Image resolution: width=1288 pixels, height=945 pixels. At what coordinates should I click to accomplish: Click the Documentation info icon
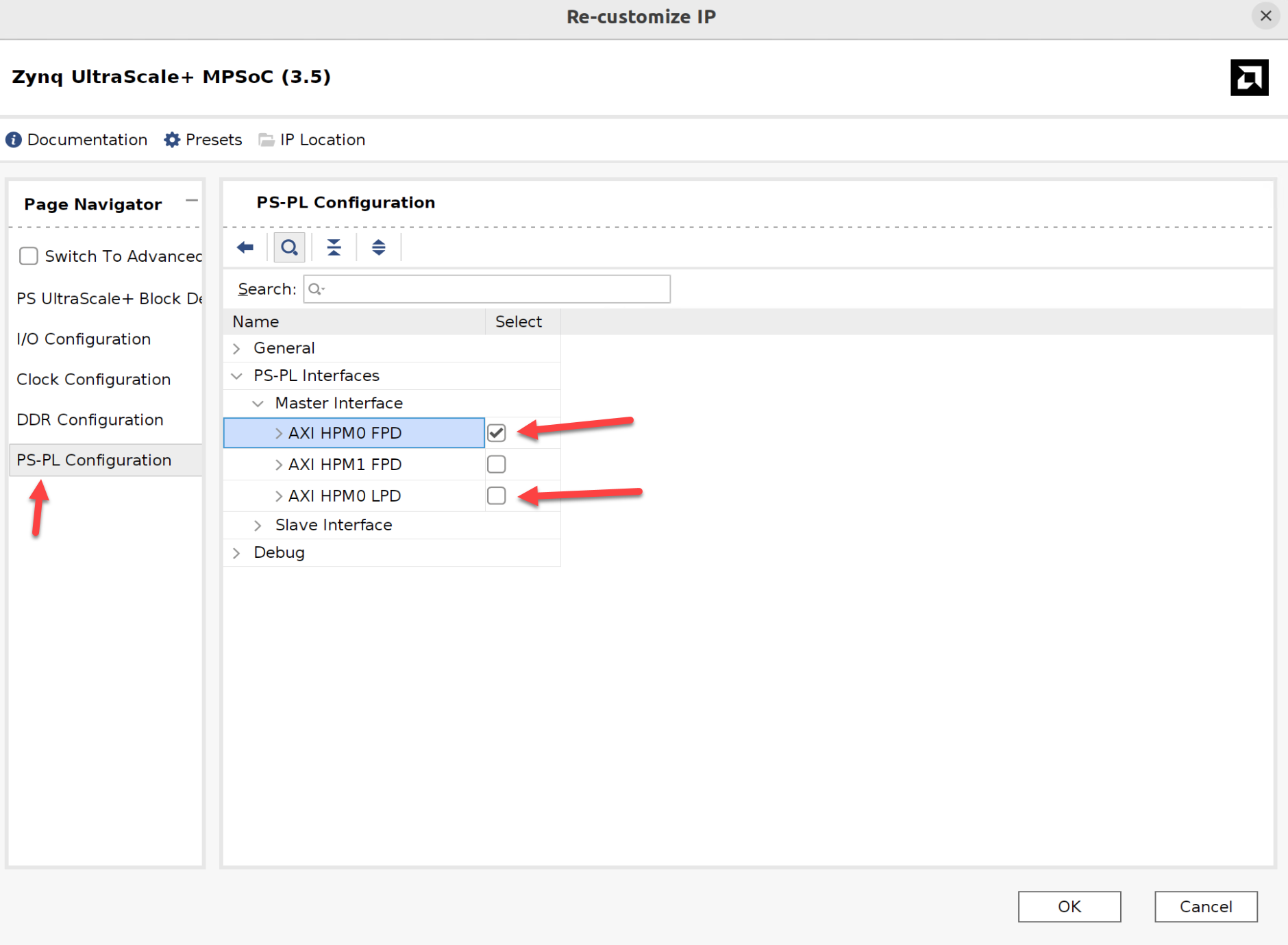point(14,140)
